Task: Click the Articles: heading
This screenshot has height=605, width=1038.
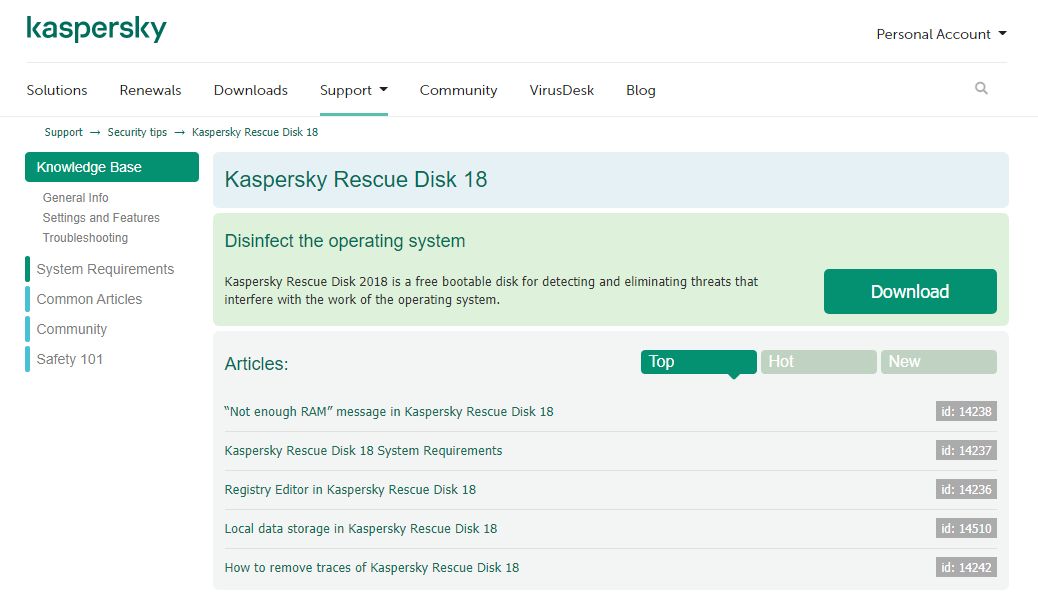Action: (x=256, y=363)
